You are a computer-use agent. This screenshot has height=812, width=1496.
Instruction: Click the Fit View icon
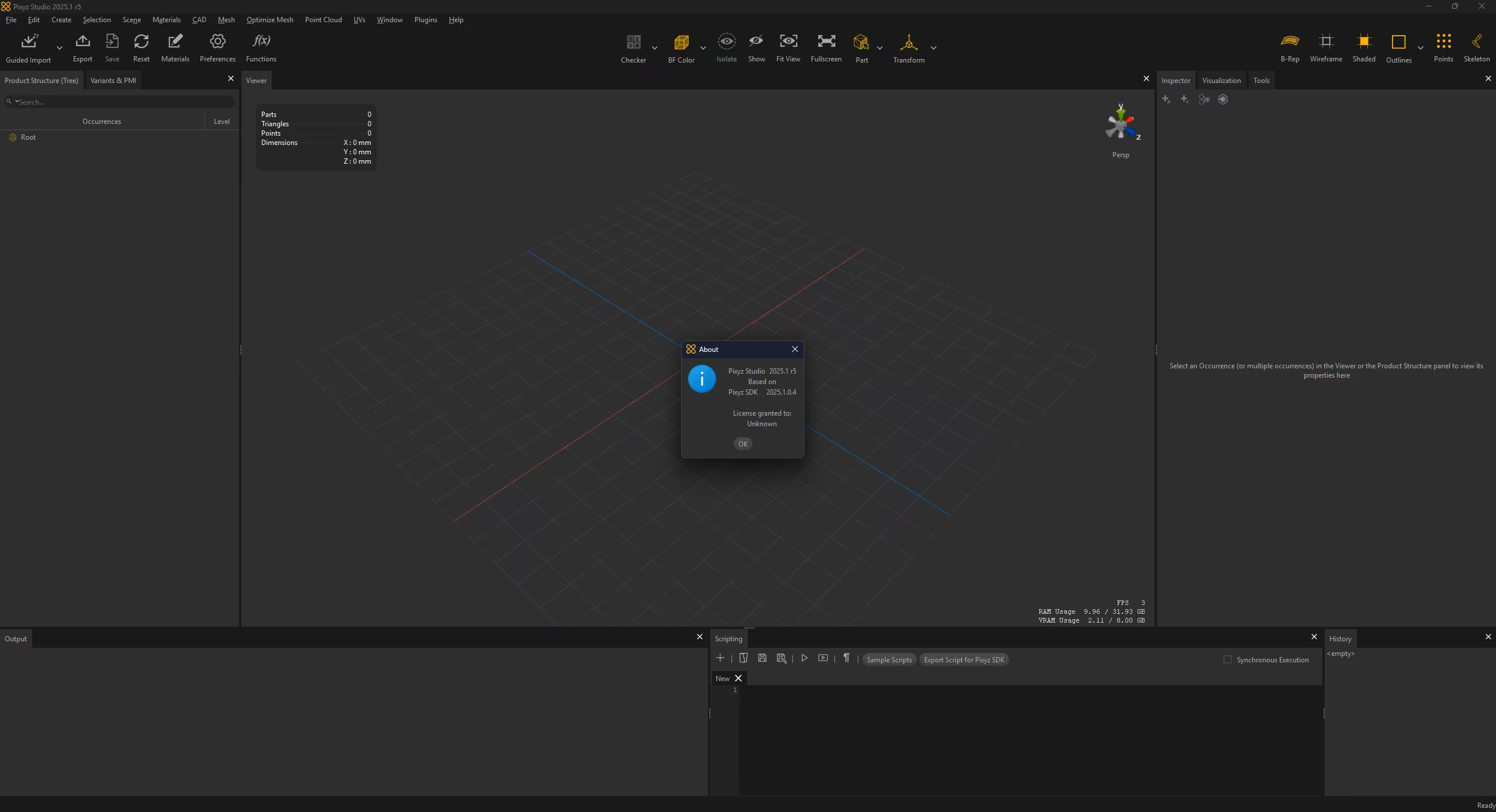(788, 42)
